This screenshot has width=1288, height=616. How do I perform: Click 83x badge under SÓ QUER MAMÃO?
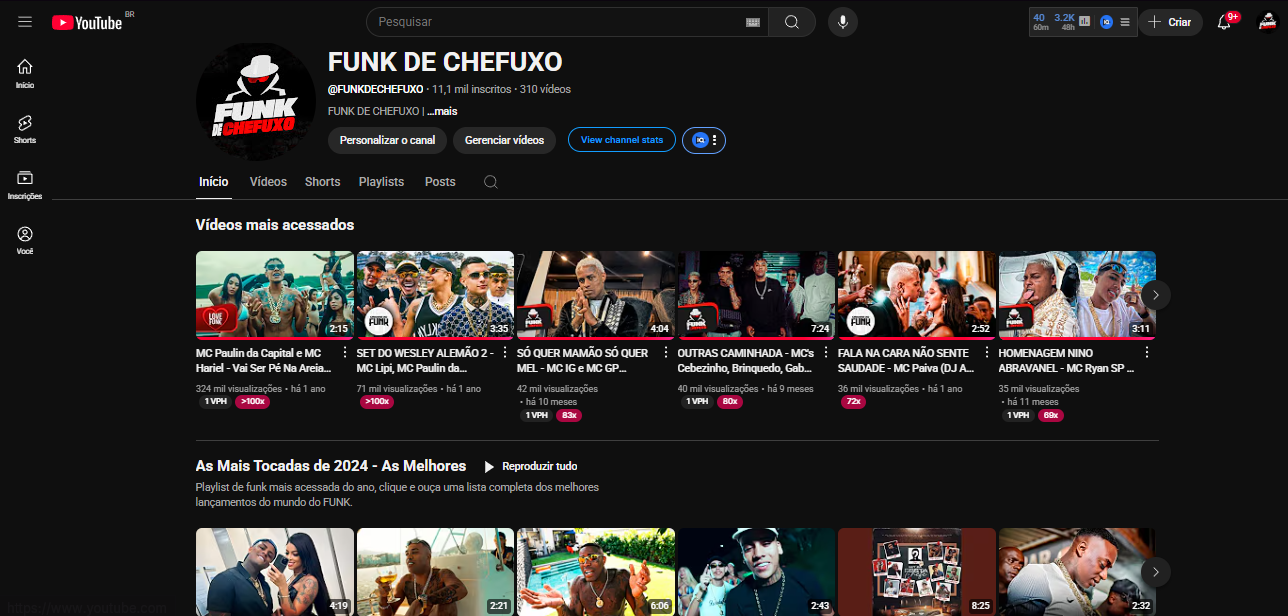click(569, 415)
